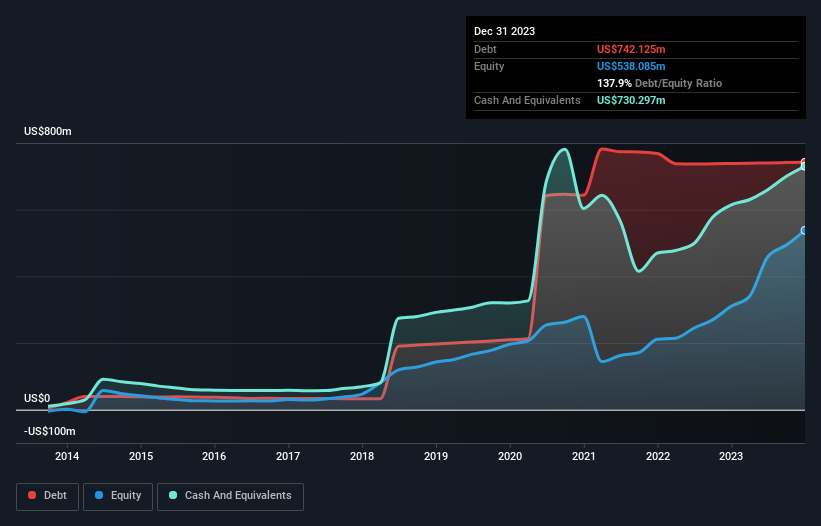Click the -US$100m y-axis label
The image size is (821, 526).
pyautogui.click(x=50, y=431)
